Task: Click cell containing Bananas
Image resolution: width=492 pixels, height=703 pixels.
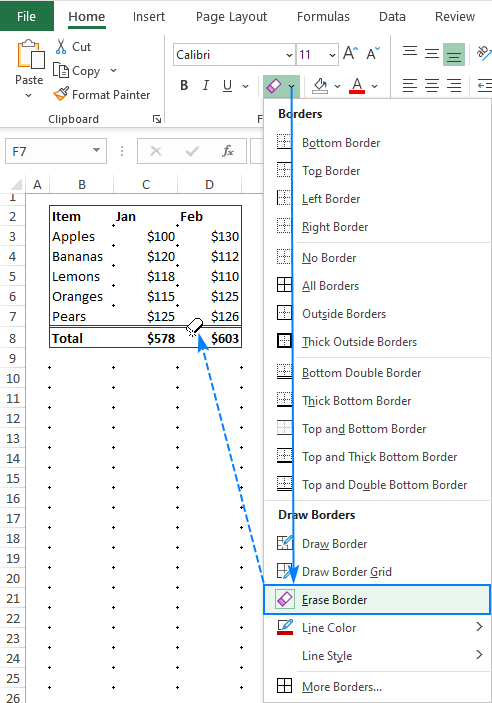Action: pos(81,256)
